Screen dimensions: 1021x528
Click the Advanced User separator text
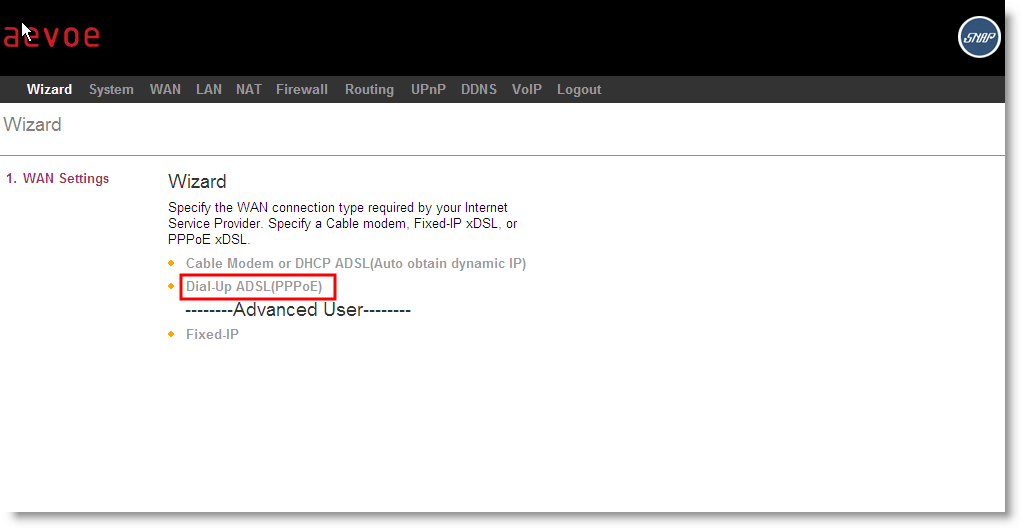click(298, 310)
